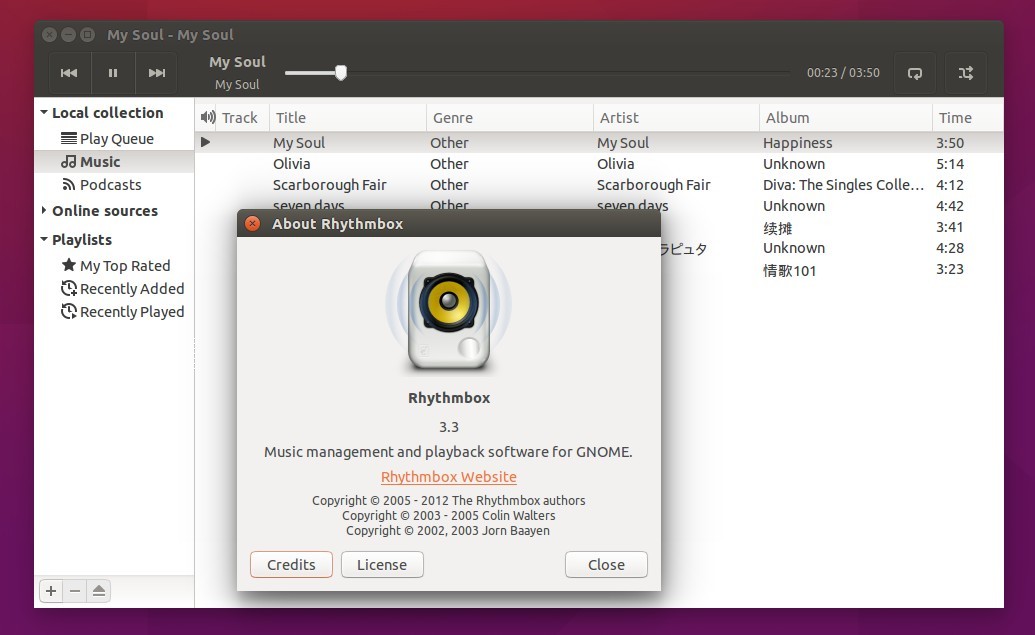Viewport: 1035px width, 635px height.
Task: Collapse the Playlists section
Action: pos(44,239)
